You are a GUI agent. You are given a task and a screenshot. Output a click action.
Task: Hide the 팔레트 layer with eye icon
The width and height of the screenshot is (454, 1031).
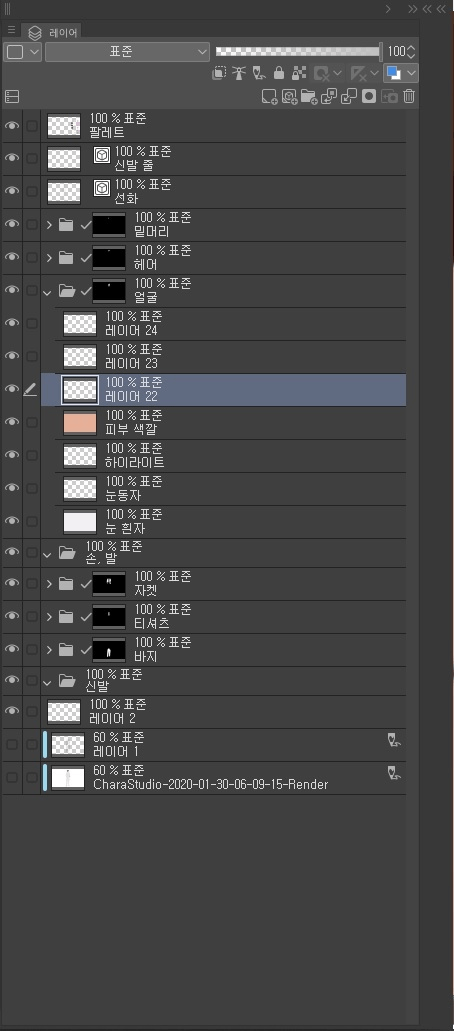point(12,126)
